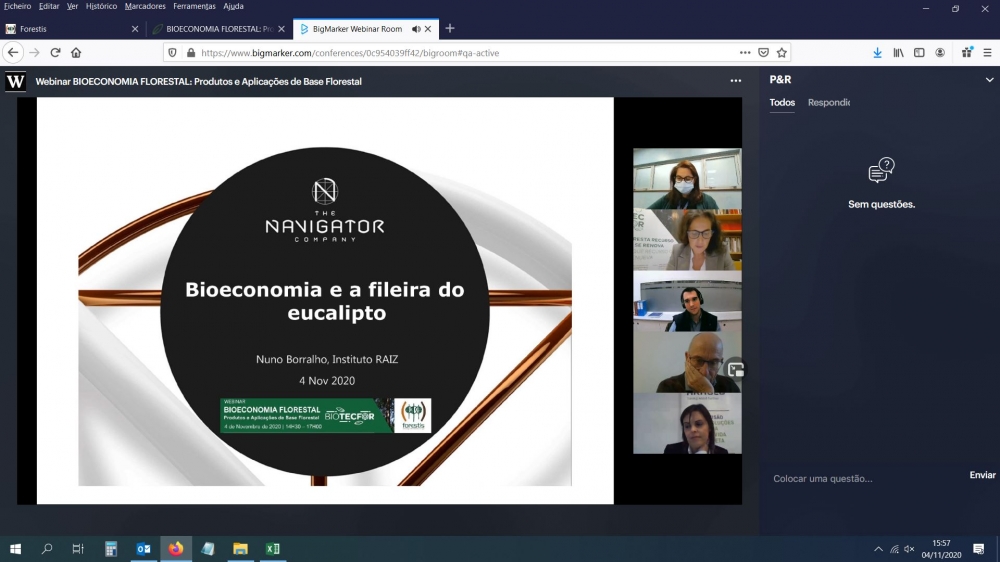Switch to the Respondidas tab
Screen dimensions: 1000x562
[x=828, y=103]
